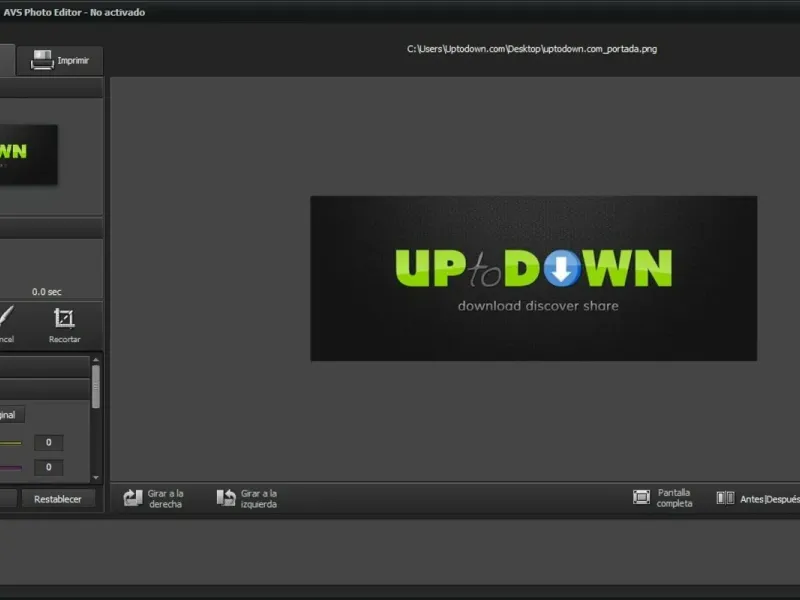The height and width of the screenshot is (600, 800).
Task: Select the Recortar crop tool
Action: click(64, 326)
